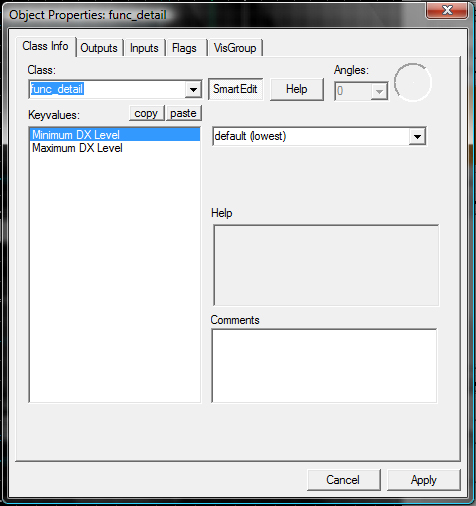Click the paste keyvalues button

183,113
